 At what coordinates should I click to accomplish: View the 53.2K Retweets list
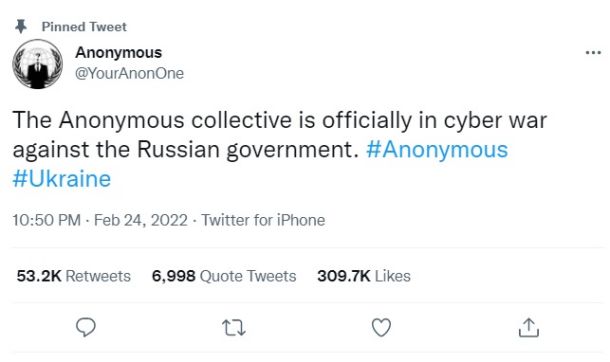pyautogui.click(x=74, y=276)
